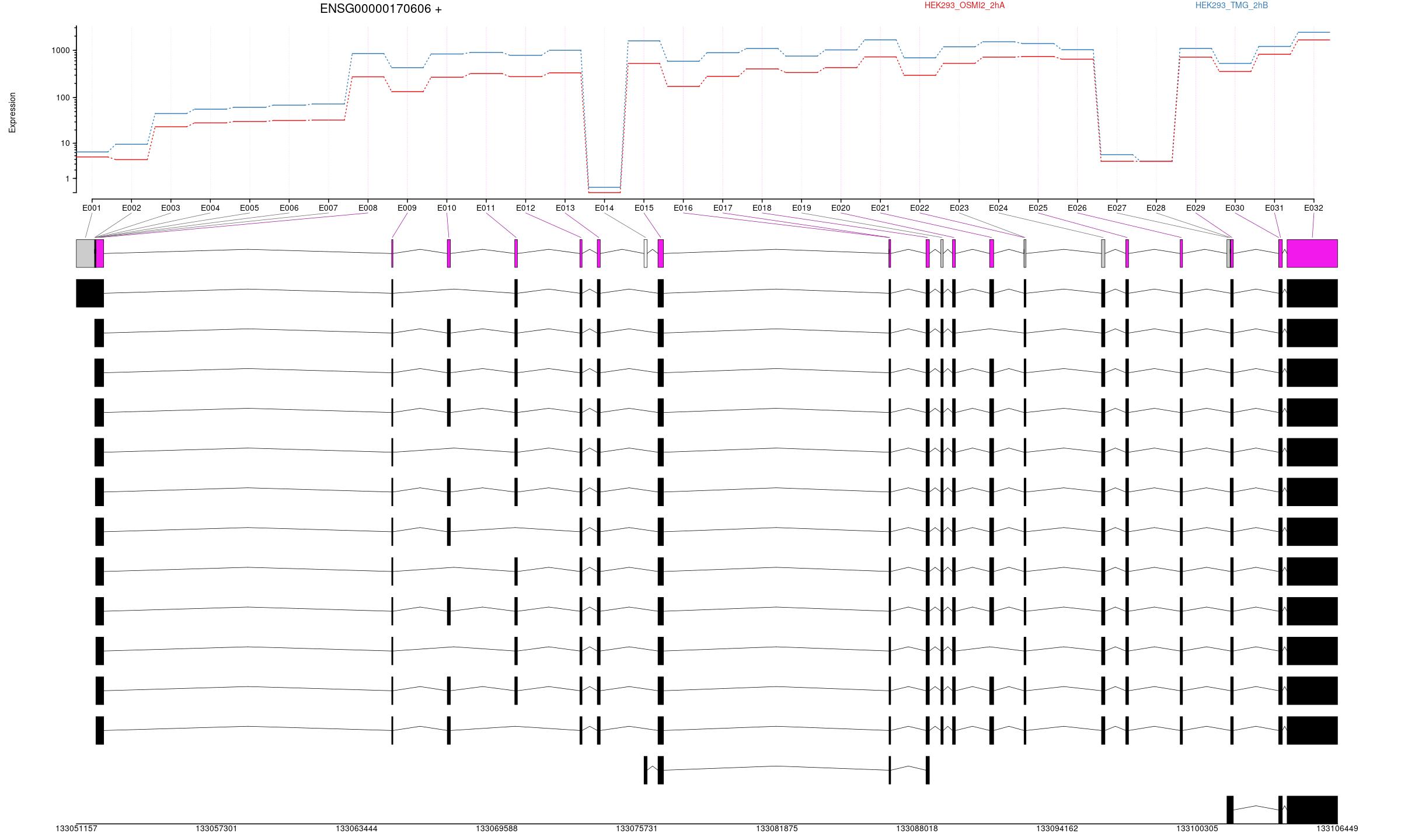Click genomic coordinate 133063444
This screenshot has width=1401, height=840.
357,829
